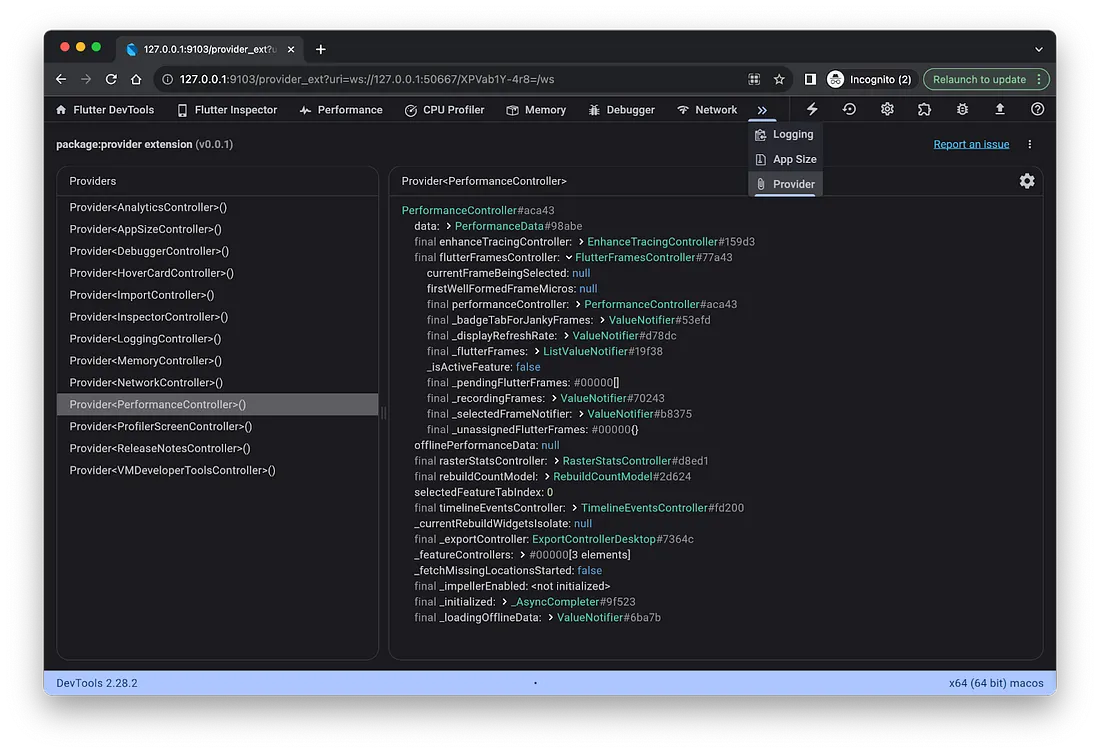Select Provider<LoggingController>() in list
Screen dimensions: 1100x753
[x=217, y=338]
